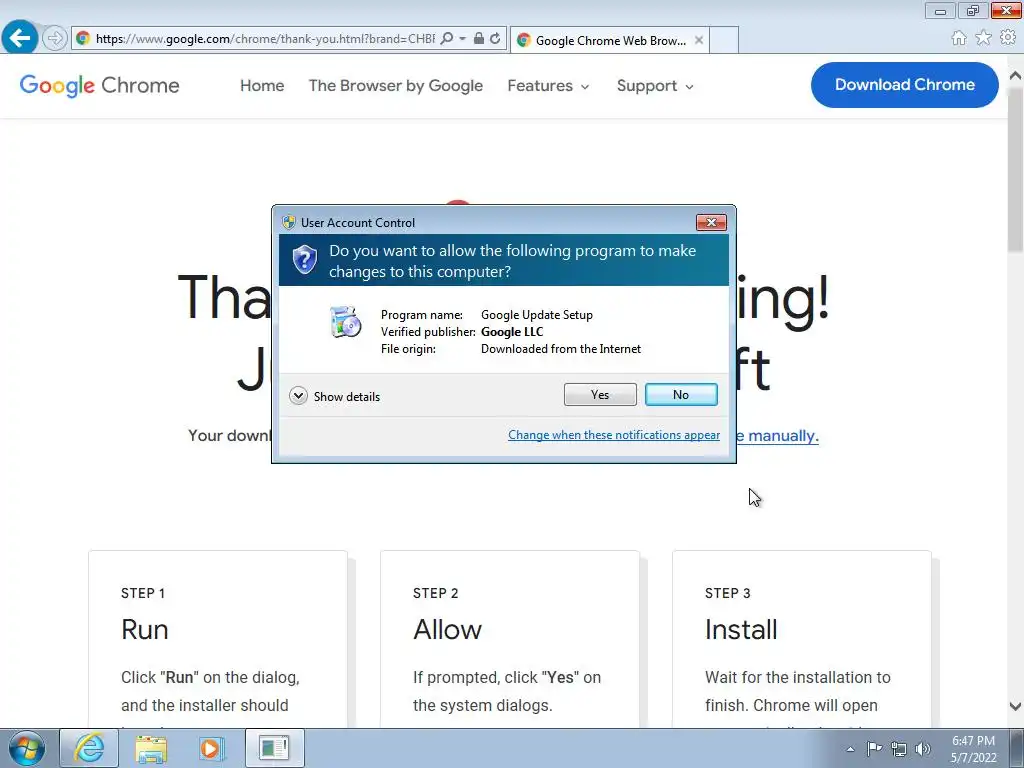1024x768 pixels.
Task: Expand the Features menu
Action: pyautogui.click(x=548, y=86)
